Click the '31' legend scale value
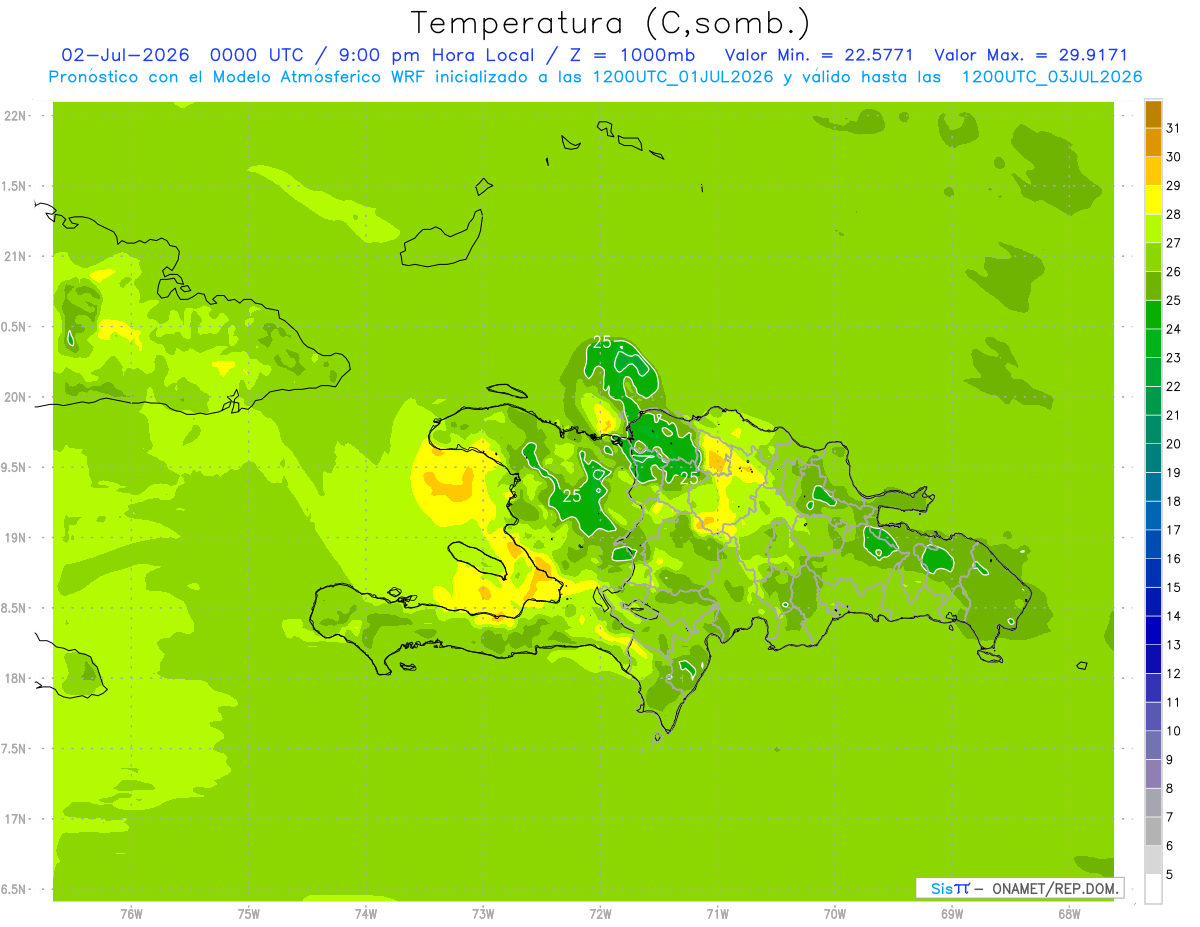This screenshot has height=927, width=1200. click(1173, 128)
